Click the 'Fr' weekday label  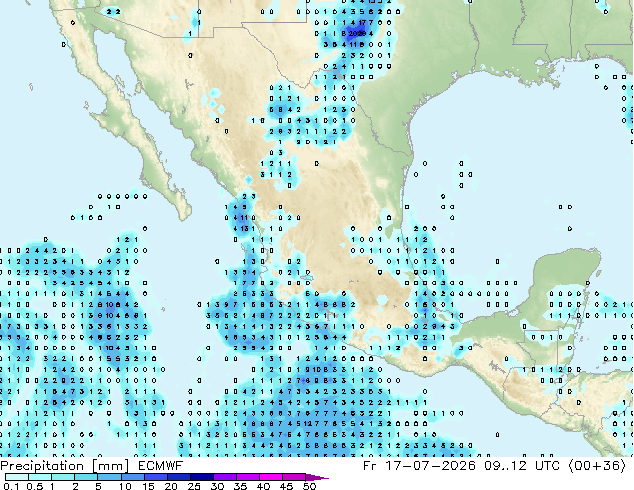pos(370,466)
